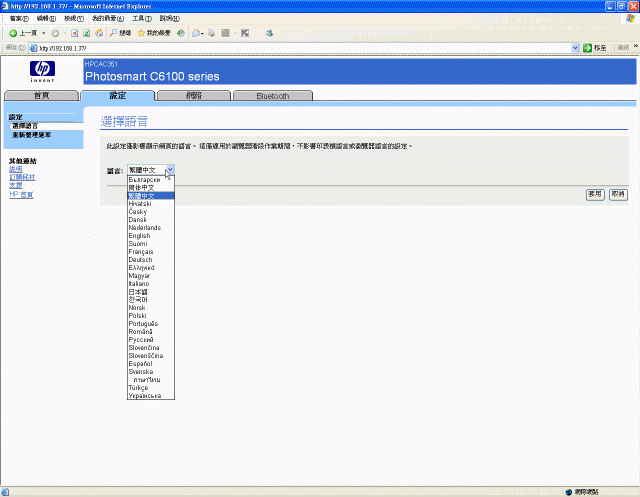Choose Français from language list
The height and width of the screenshot is (497, 640).
coord(151,252)
